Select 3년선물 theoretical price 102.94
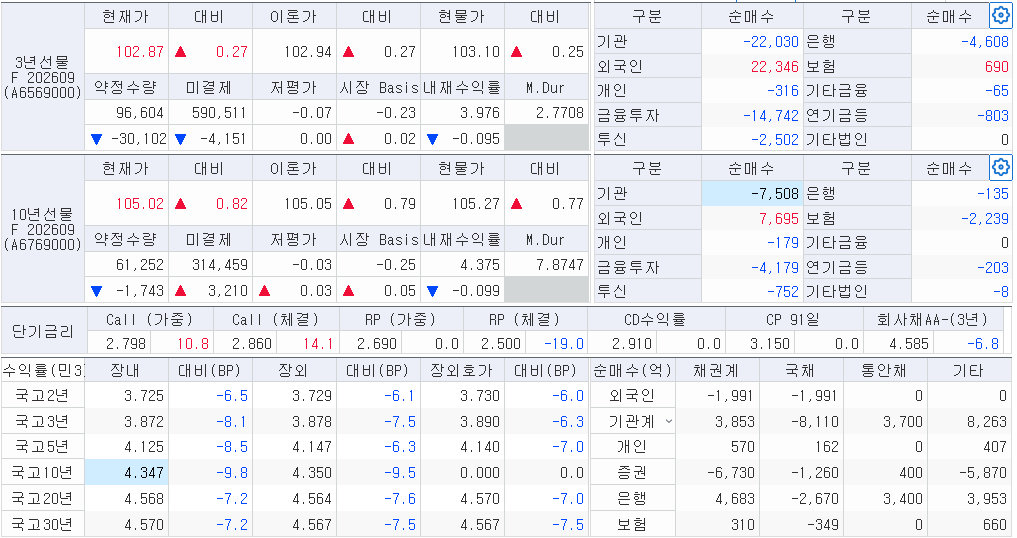The height and width of the screenshot is (538, 1017). click(307, 51)
